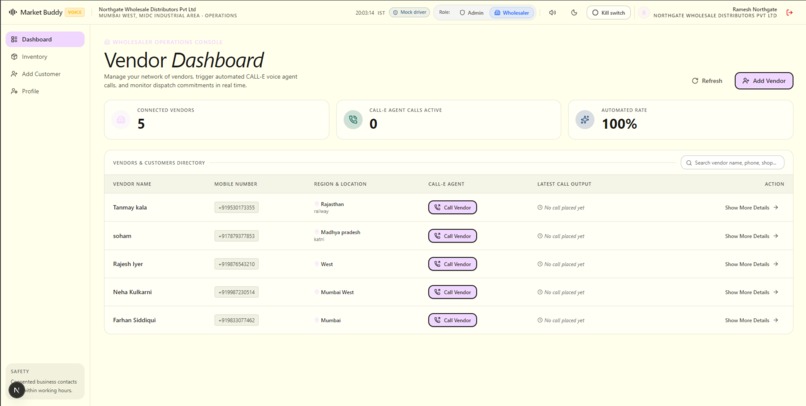
Task: Click the Add Vendor button
Action: click(764, 81)
